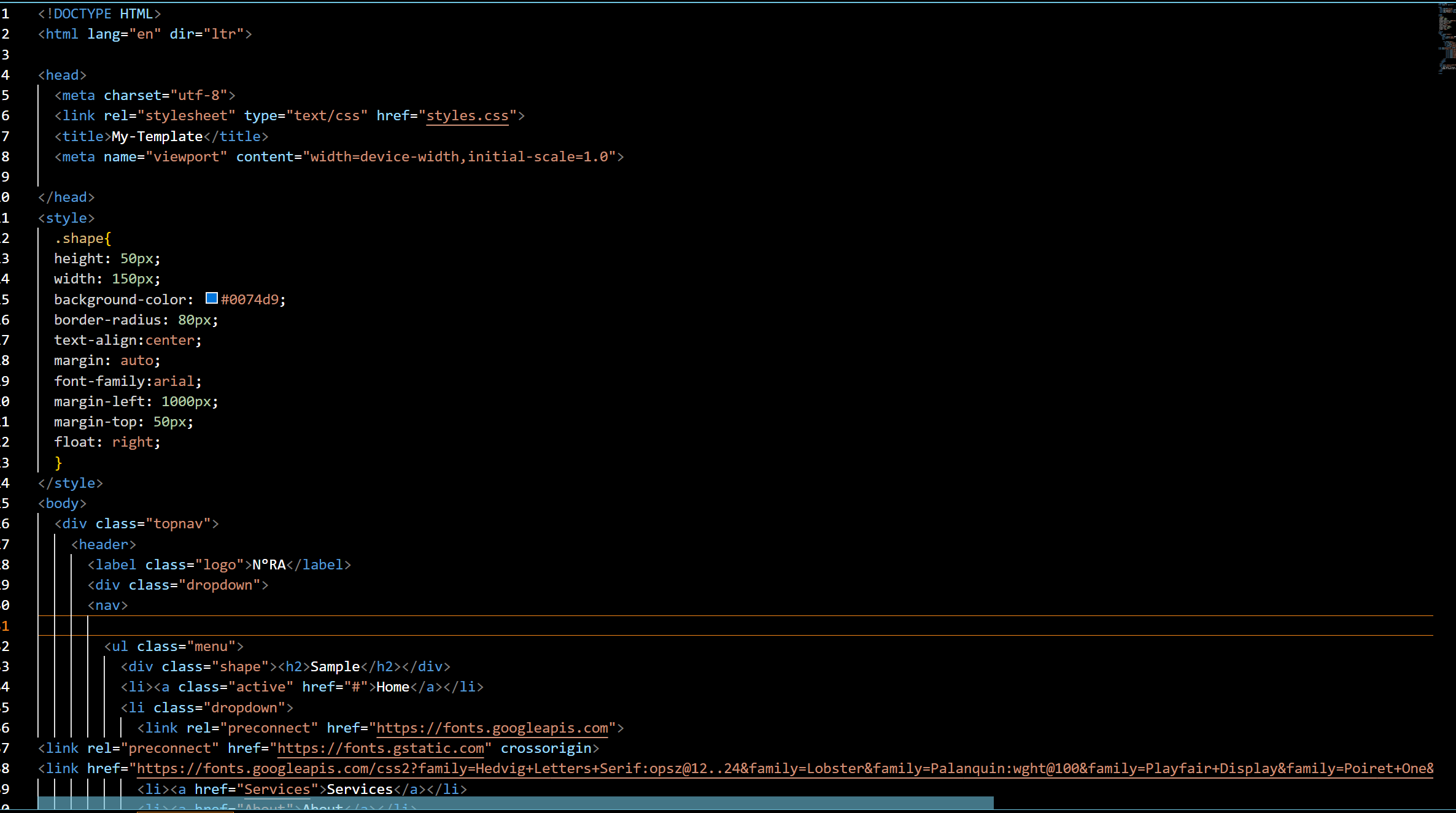Image resolution: width=1456 pixels, height=813 pixels.
Task: Open the long googleapis css2 font URL
Action: tap(785, 769)
